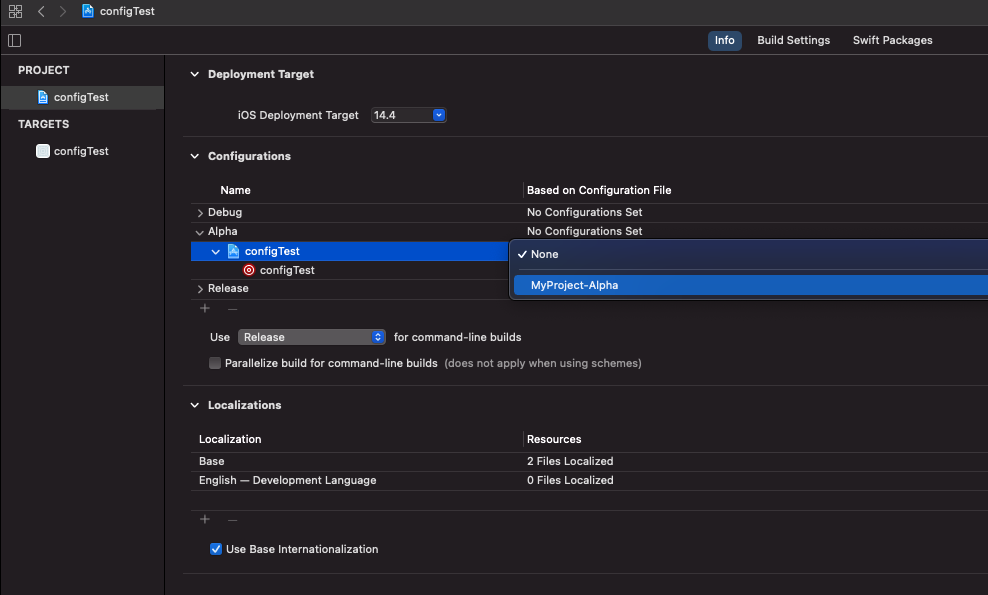The height and width of the screenshot is (595, 988).
Task: Remove configuration with minus button
Action: coord(233,309)
